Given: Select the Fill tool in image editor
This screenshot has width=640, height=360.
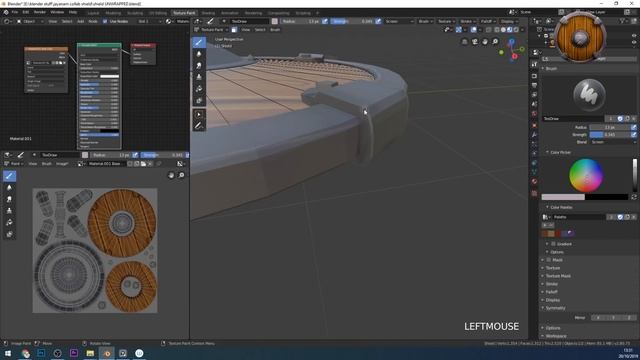Looking at the screenshot, I should [x=9, y=222].
